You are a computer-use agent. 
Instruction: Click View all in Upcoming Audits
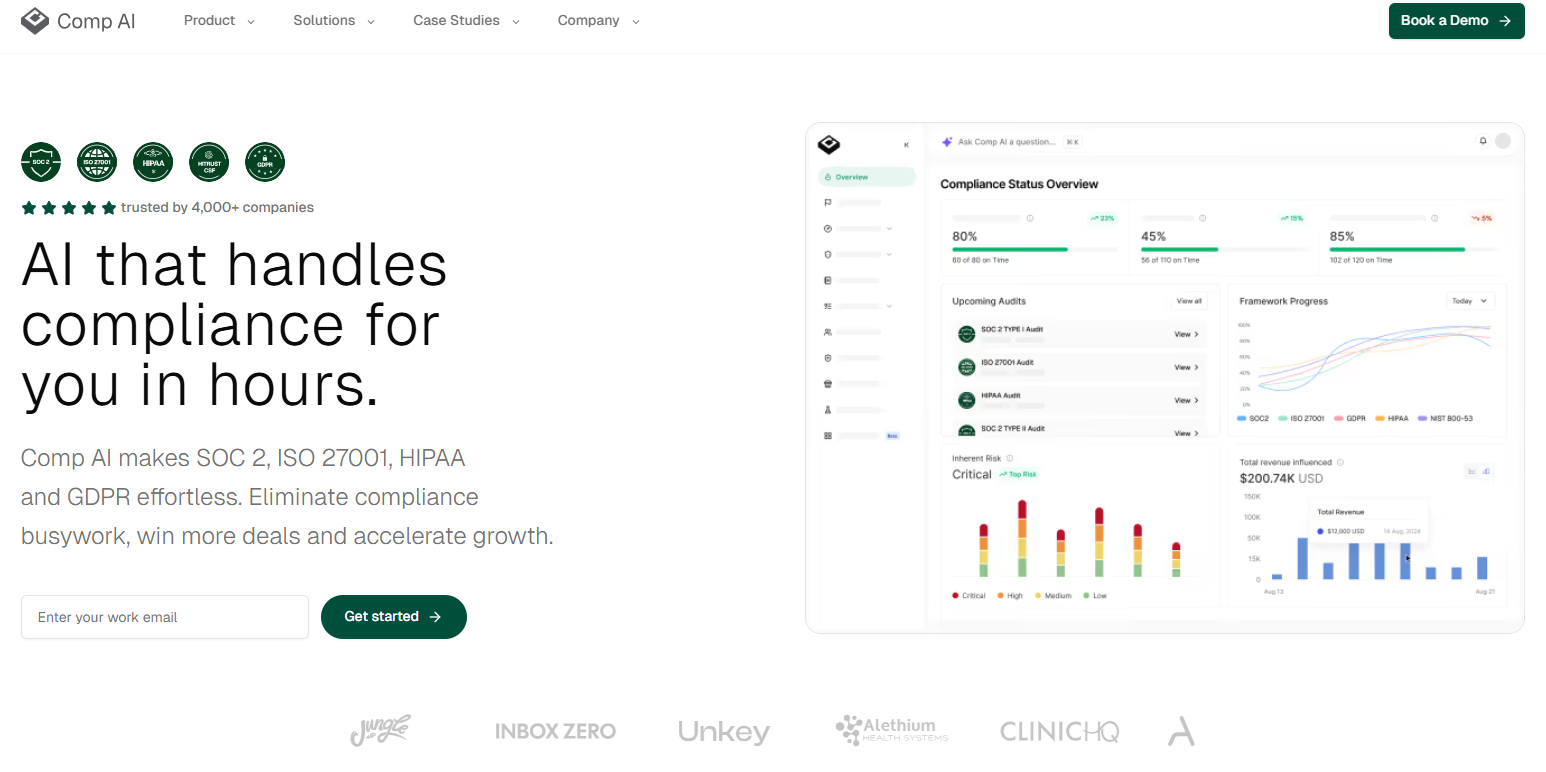[x=1189, y=301]
